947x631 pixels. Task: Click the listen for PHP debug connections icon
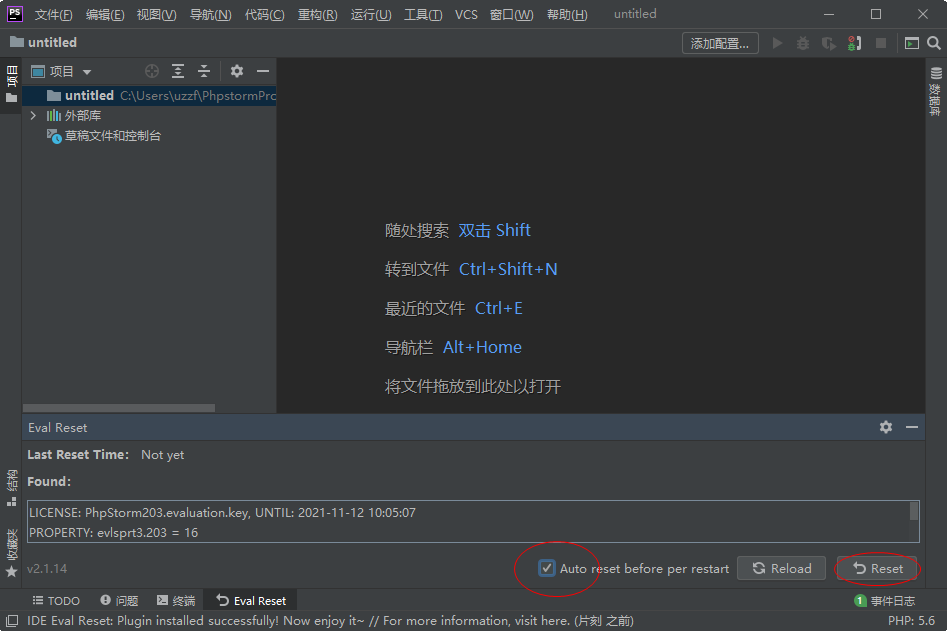point(855,43)
